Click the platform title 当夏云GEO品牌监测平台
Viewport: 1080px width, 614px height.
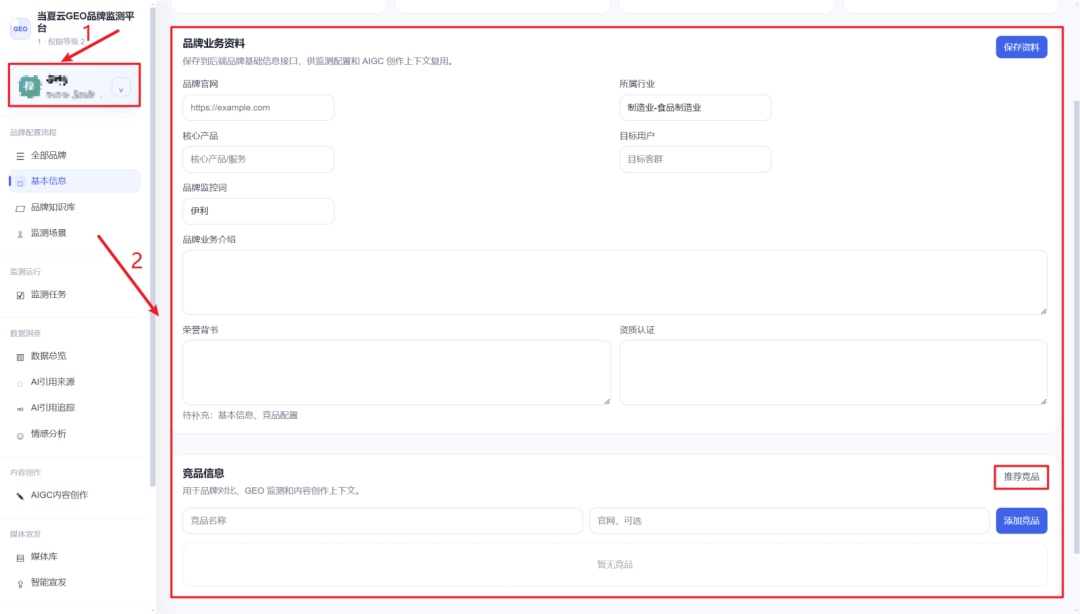click(85, 21)
